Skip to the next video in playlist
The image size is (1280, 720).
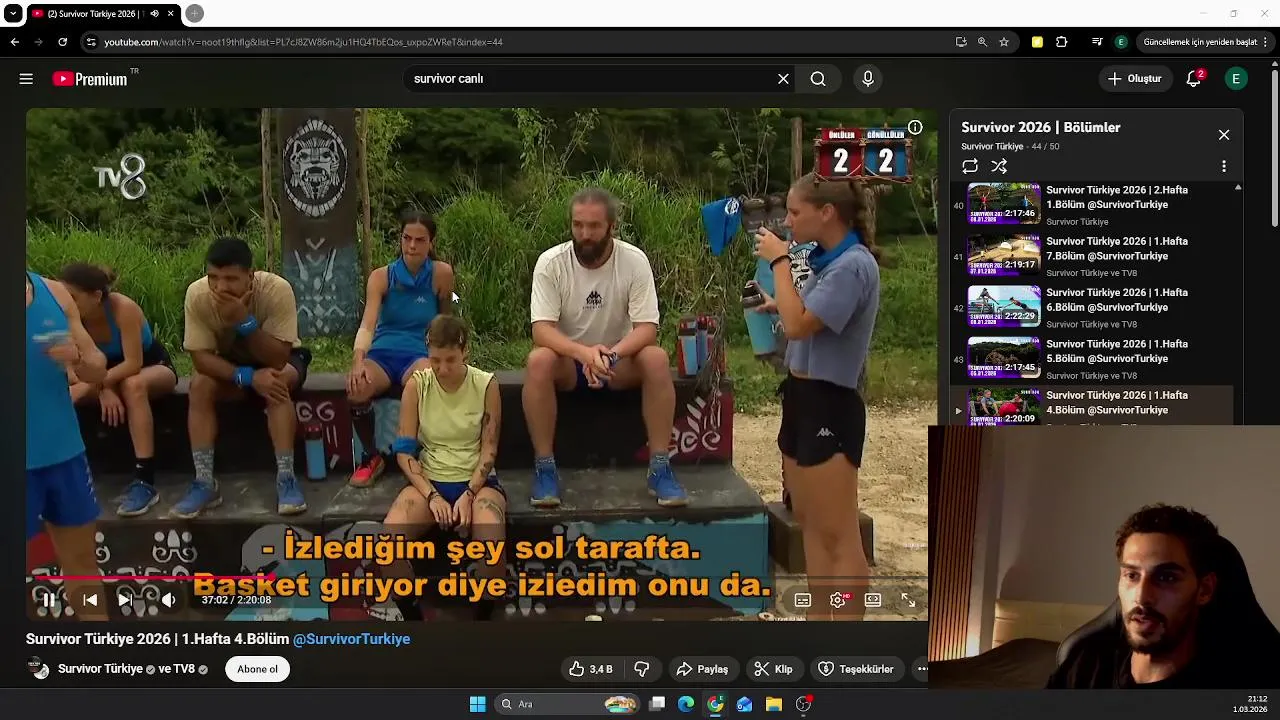click(125, 600)
